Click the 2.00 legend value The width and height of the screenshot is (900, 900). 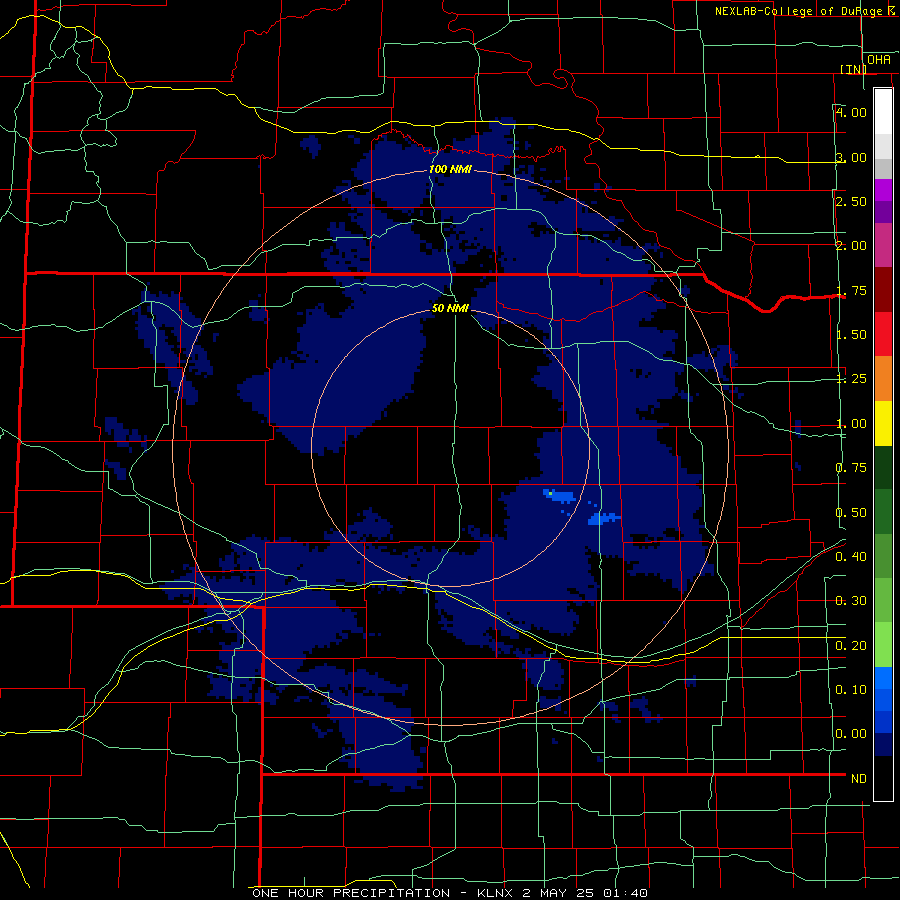pyautogui.click(x=851, y=246)
